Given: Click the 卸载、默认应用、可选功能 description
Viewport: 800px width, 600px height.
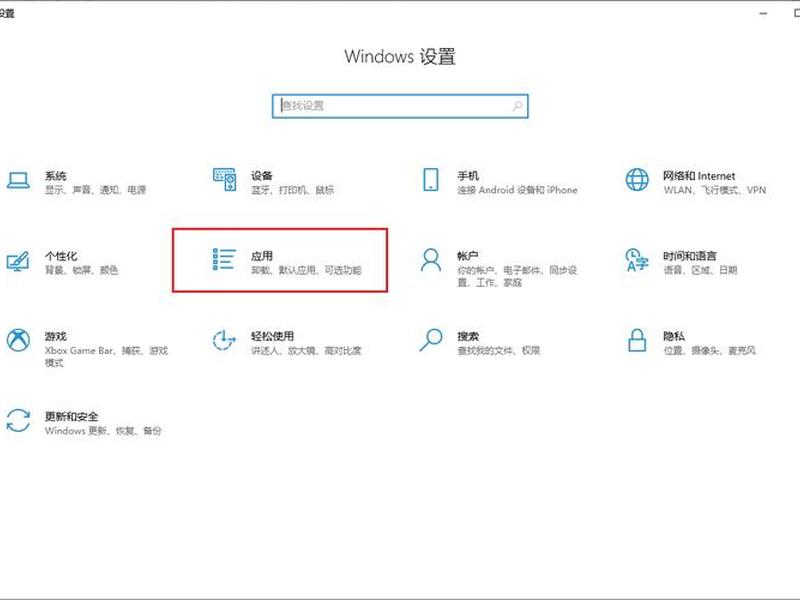Looking at the screenshot, I should (x=306, y=270).
